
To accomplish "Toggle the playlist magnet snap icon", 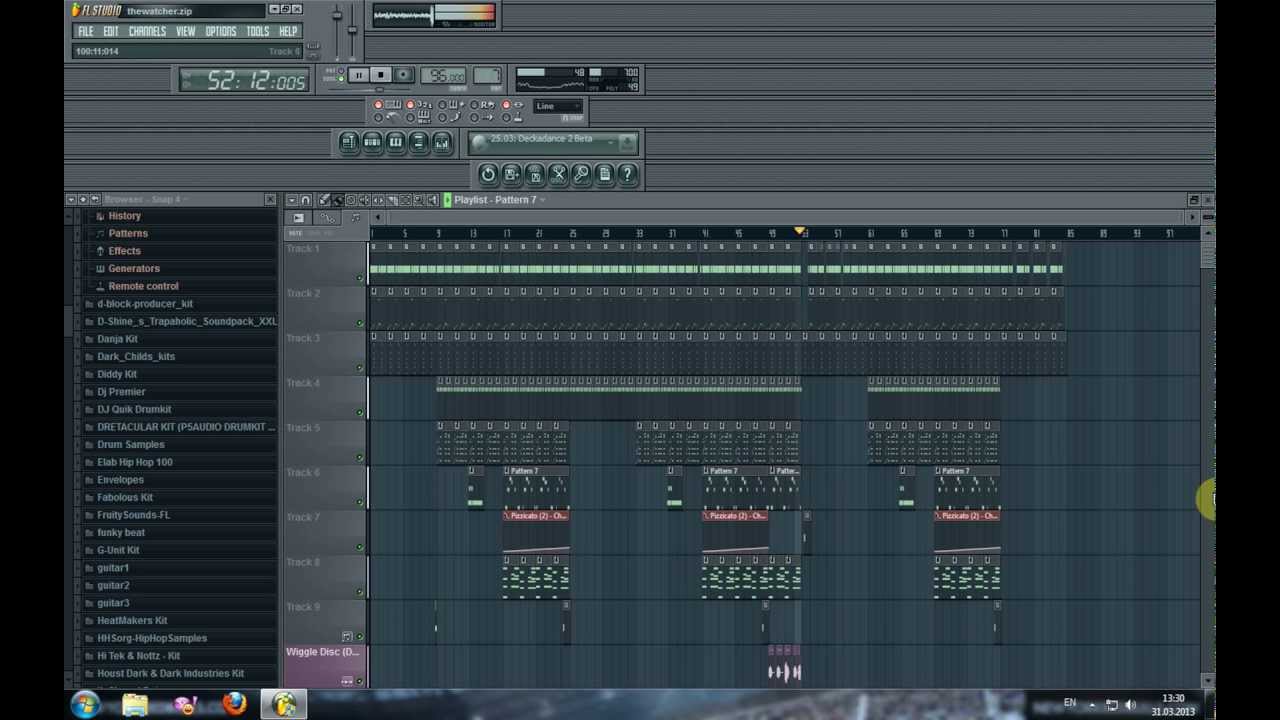I will coord(306,200).
